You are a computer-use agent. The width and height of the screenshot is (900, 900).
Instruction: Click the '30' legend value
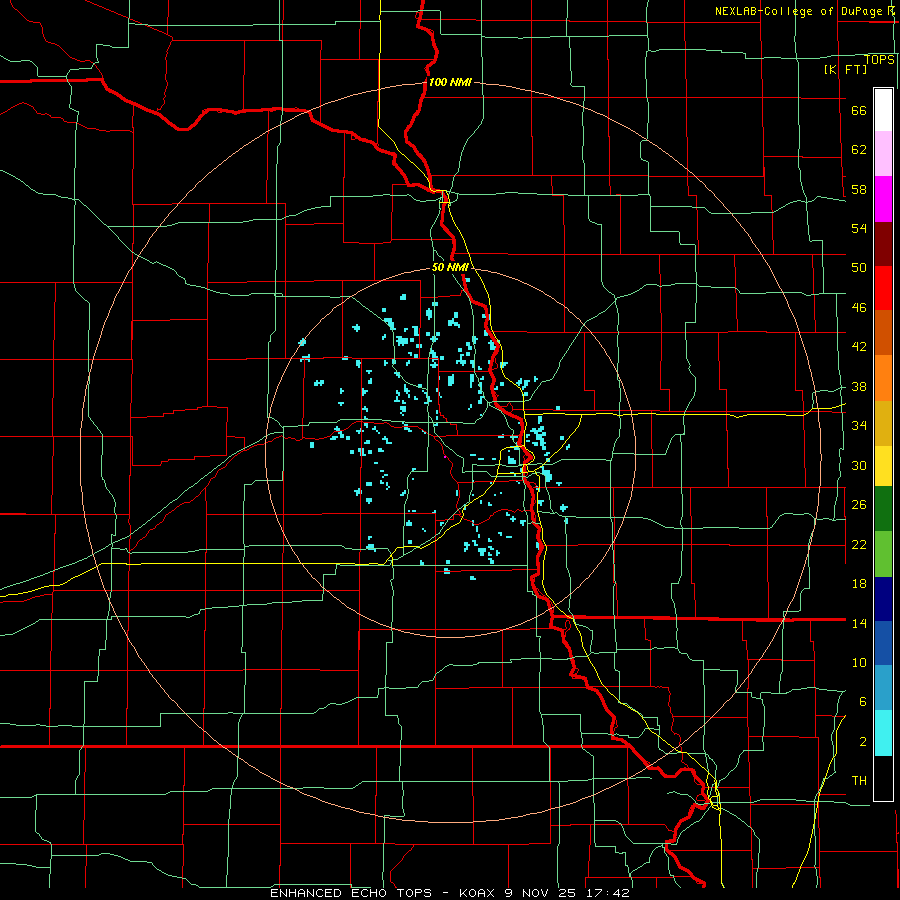859,465
